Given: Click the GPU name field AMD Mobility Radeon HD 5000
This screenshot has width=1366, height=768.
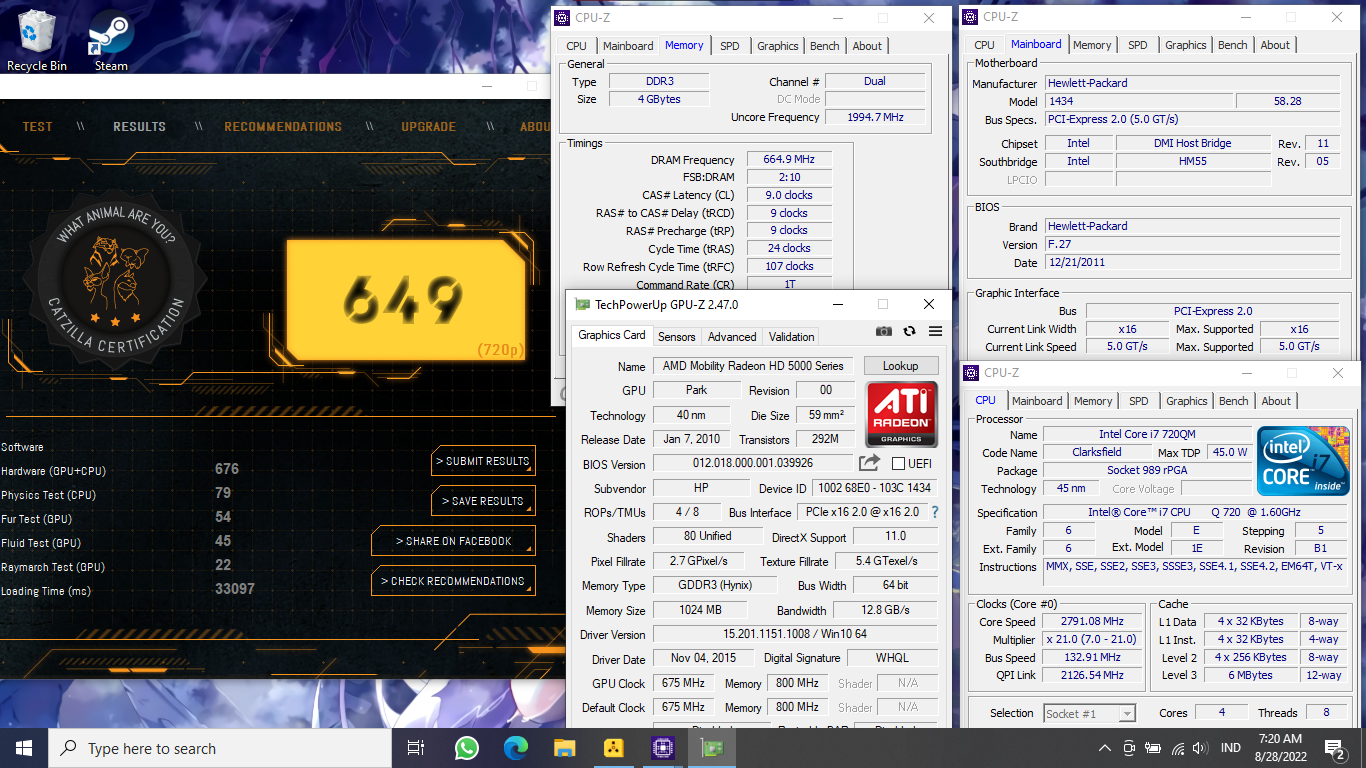Looking at the screenshot, I should (753, 366).
